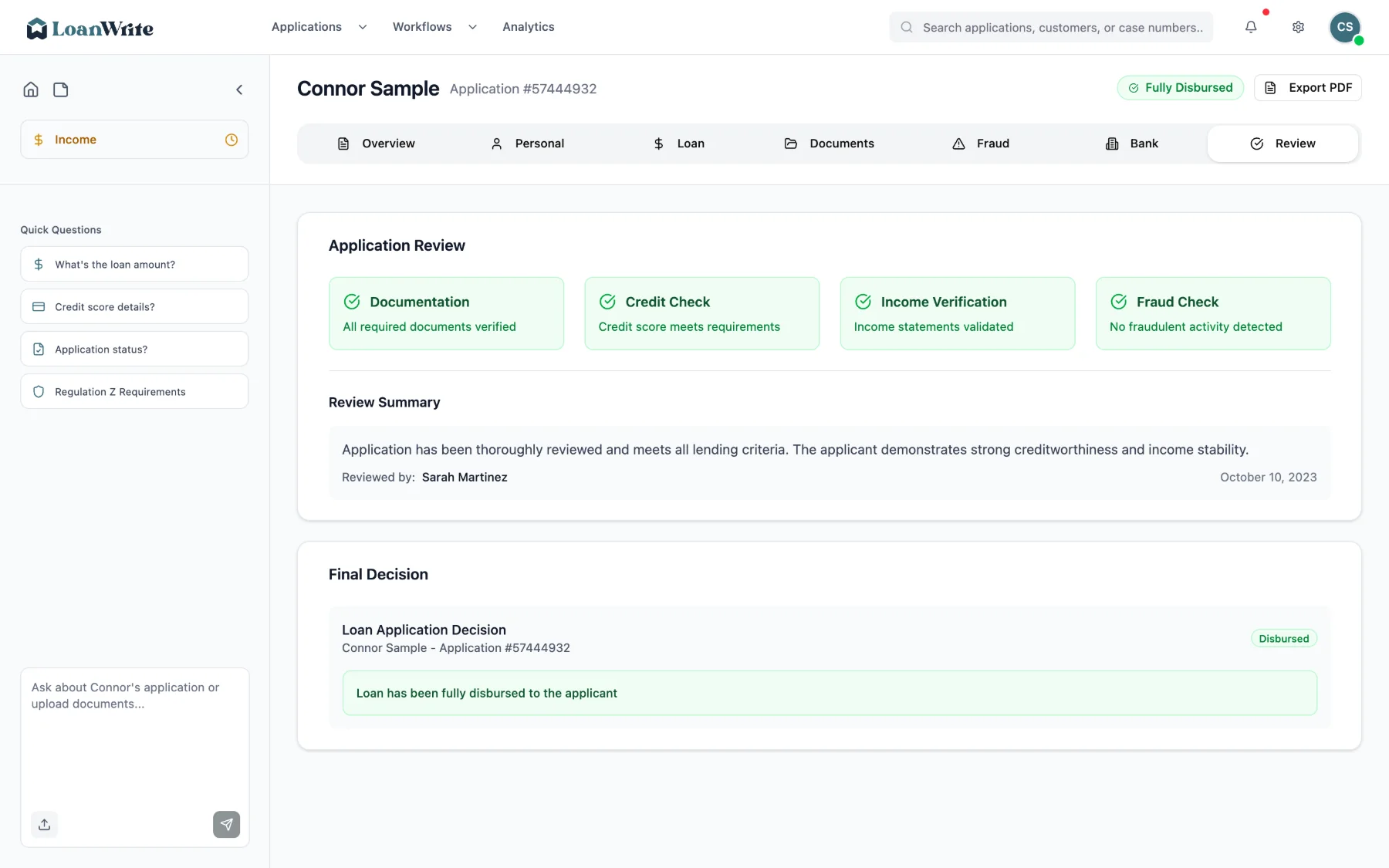Switch to the Personal tab
Image resolution: width=1389 pixels, height=868 pixels.
click(527, 144)
